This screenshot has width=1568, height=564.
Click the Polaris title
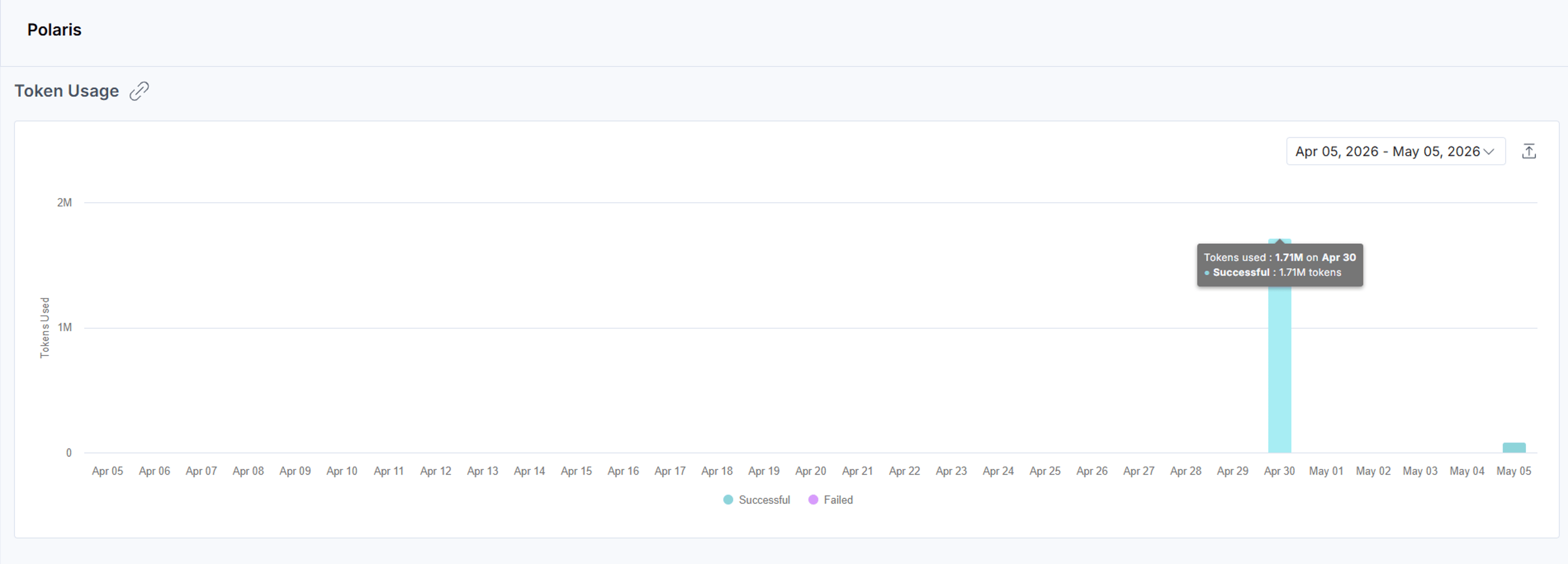point(54,30)
